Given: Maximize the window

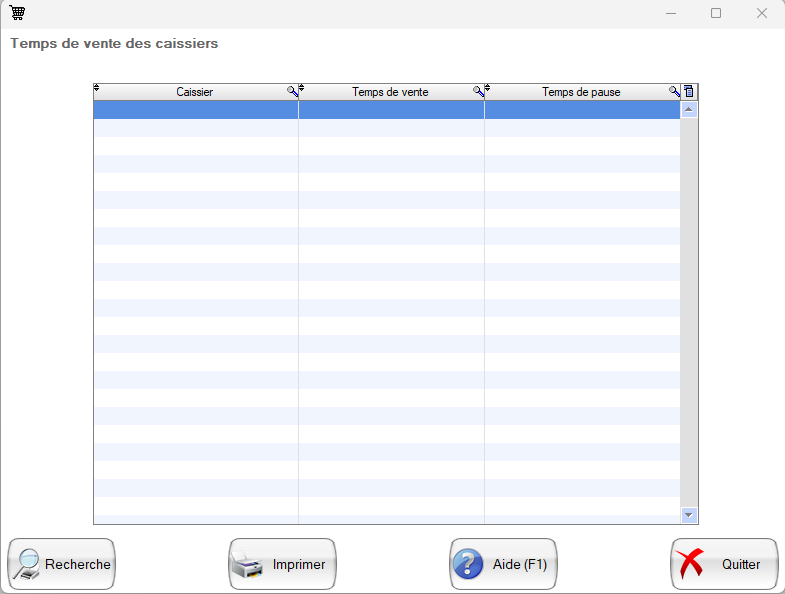Looking at the screenshot, I should click(716, 13).
